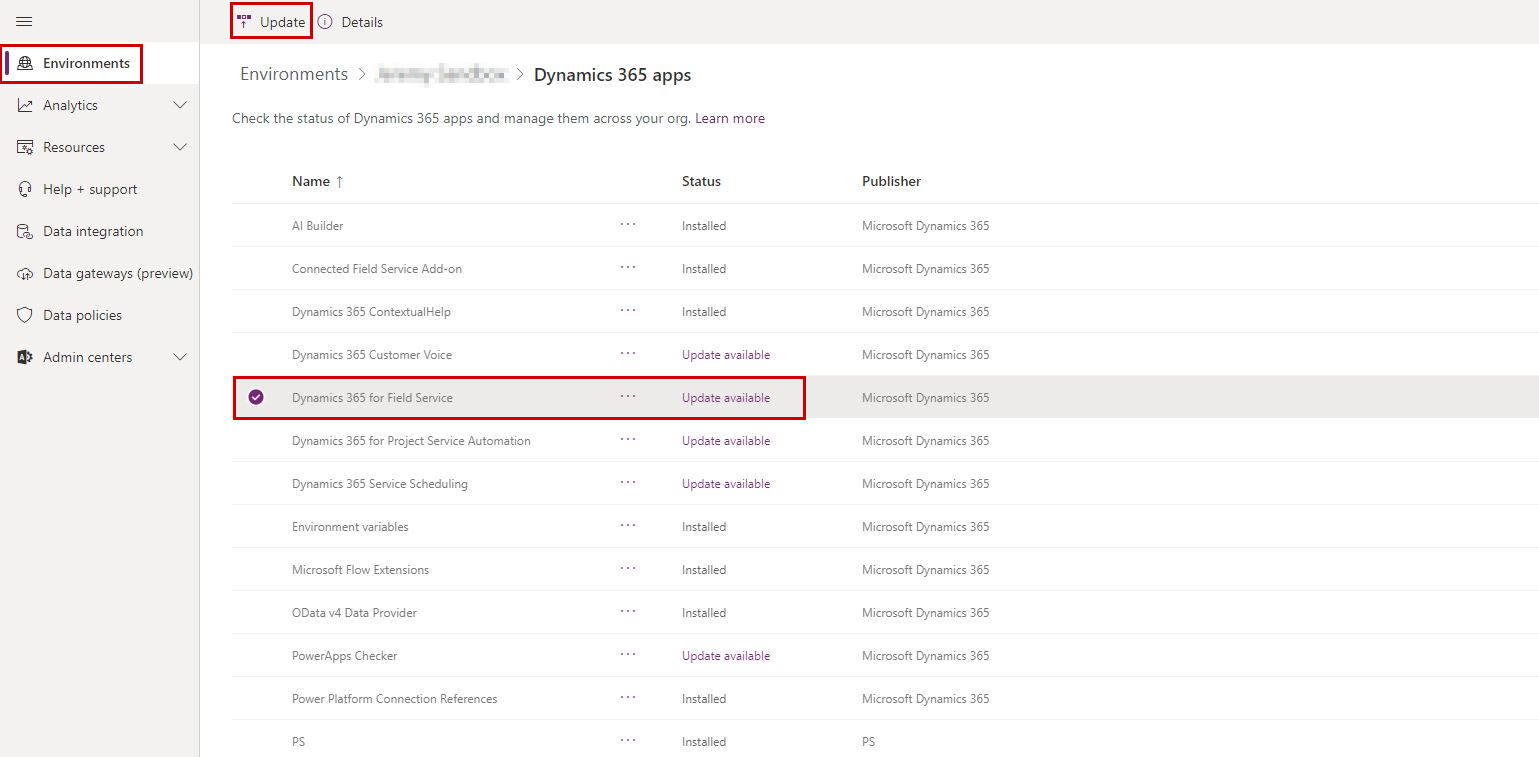Open more options for AI Builder
The width and height of the screenshot is (1539, 757).
coord(627,225)
